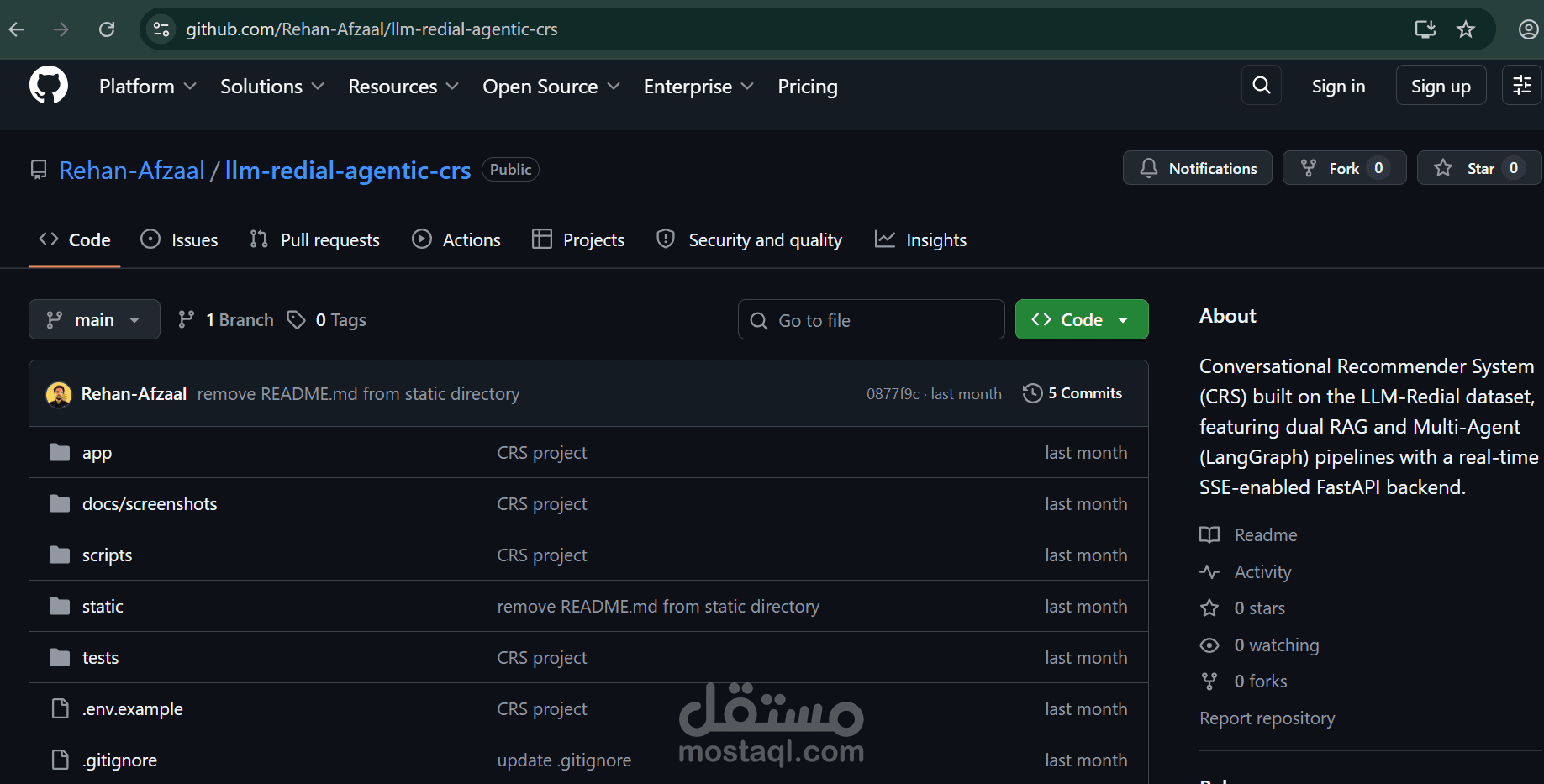Open the latest commit message beside author name
The height and width of the screenshot is (784, 1544).
(358, 394)
